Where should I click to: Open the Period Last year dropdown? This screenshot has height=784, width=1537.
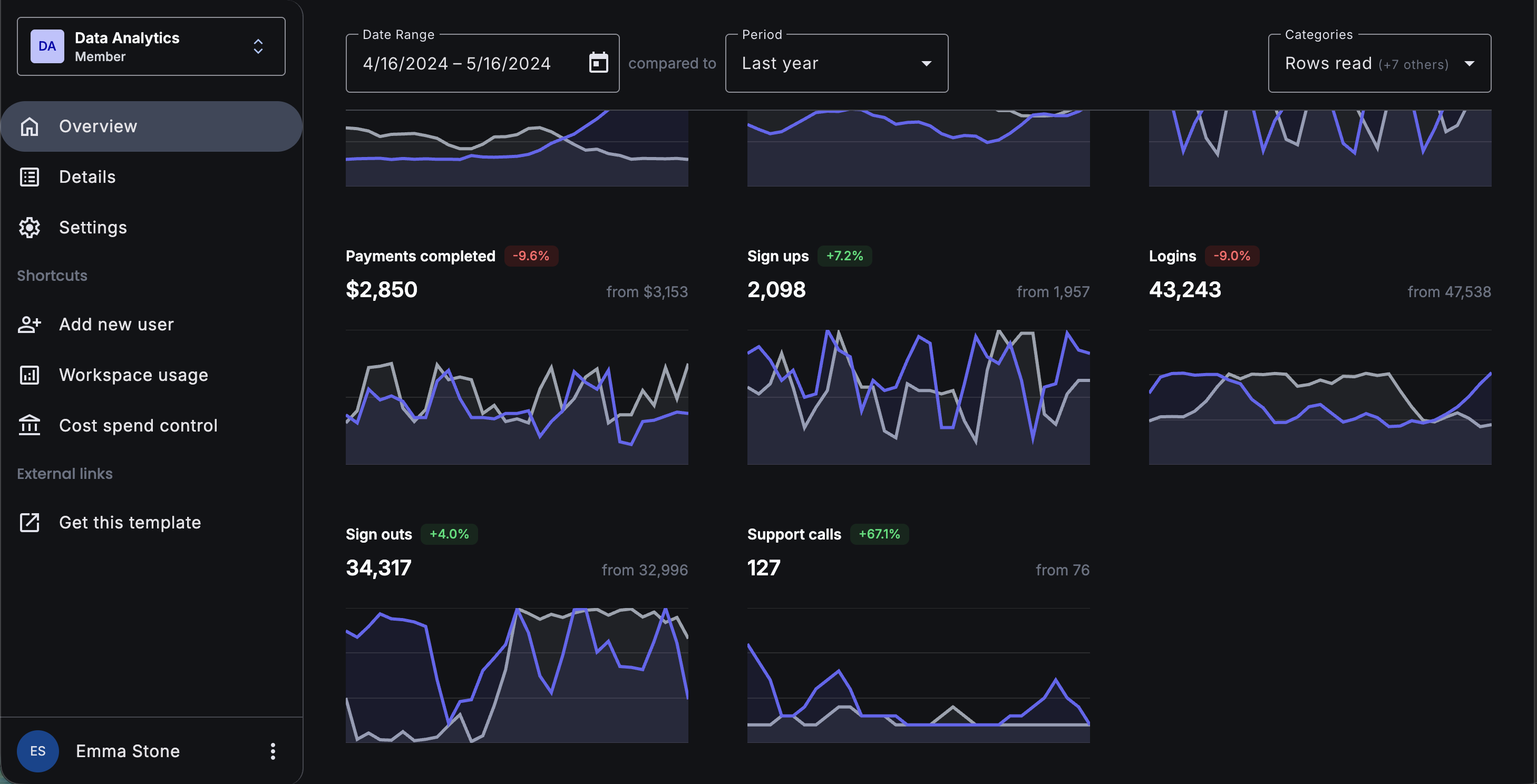tap(836, 63)
